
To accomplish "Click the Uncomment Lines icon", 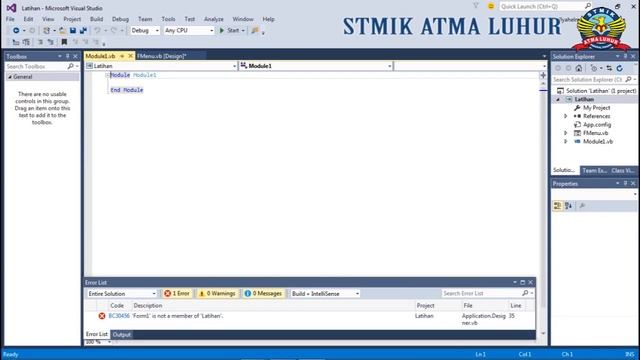I will click(x=50, y=42).
